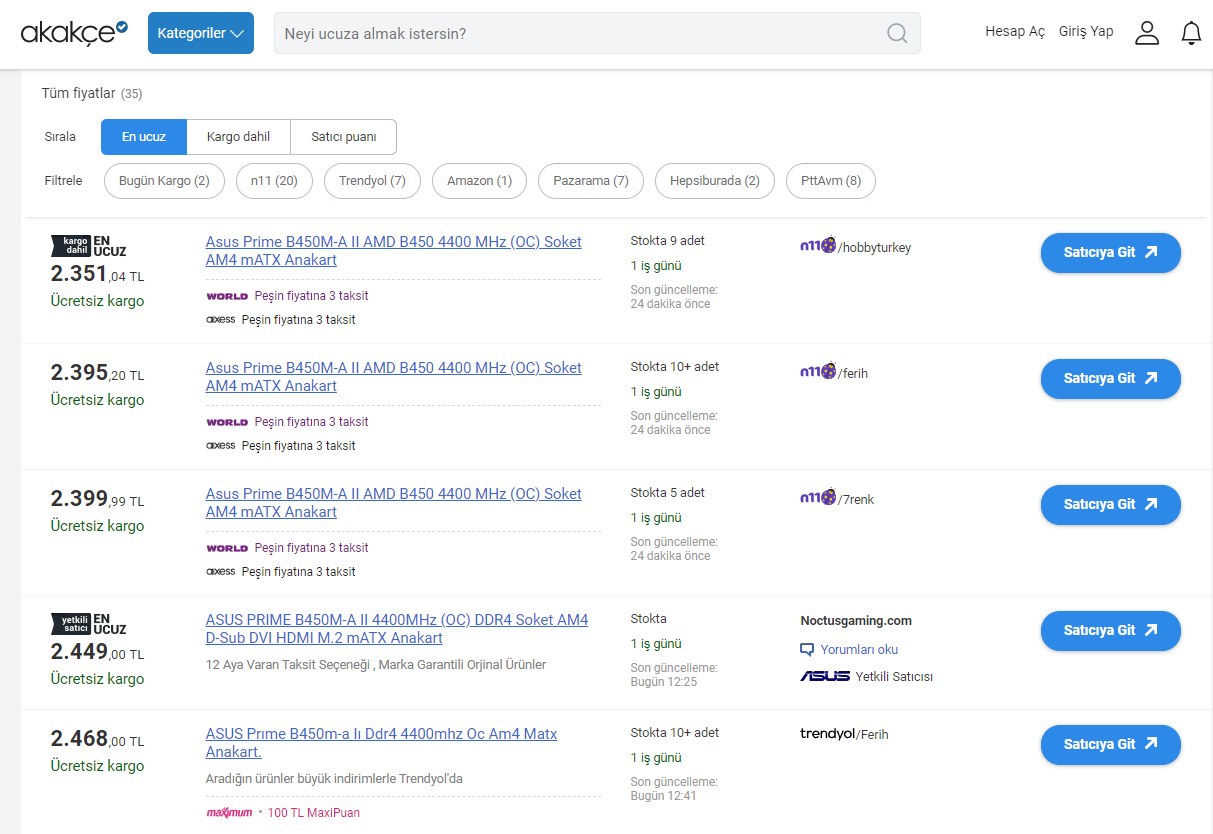Image resolution: width=1213 pixels, height=834 pixels.
Task: Sort by Kargo dahil tab
Action: pos(238,137)
